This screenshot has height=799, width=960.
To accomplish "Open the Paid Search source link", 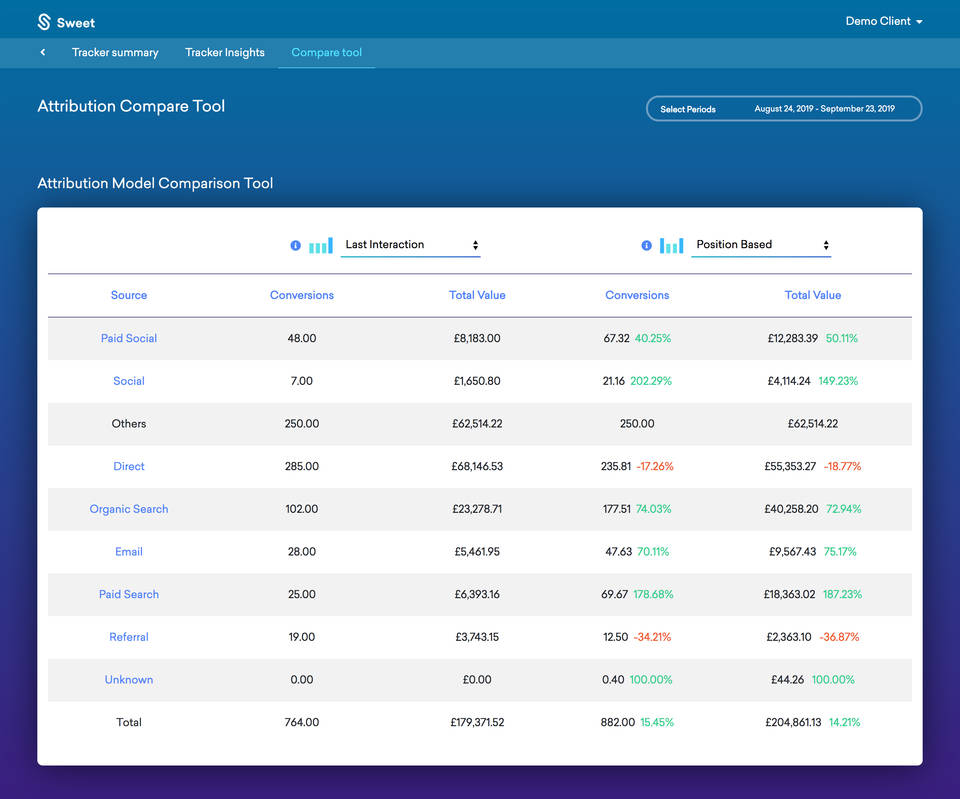I will 129,595.
